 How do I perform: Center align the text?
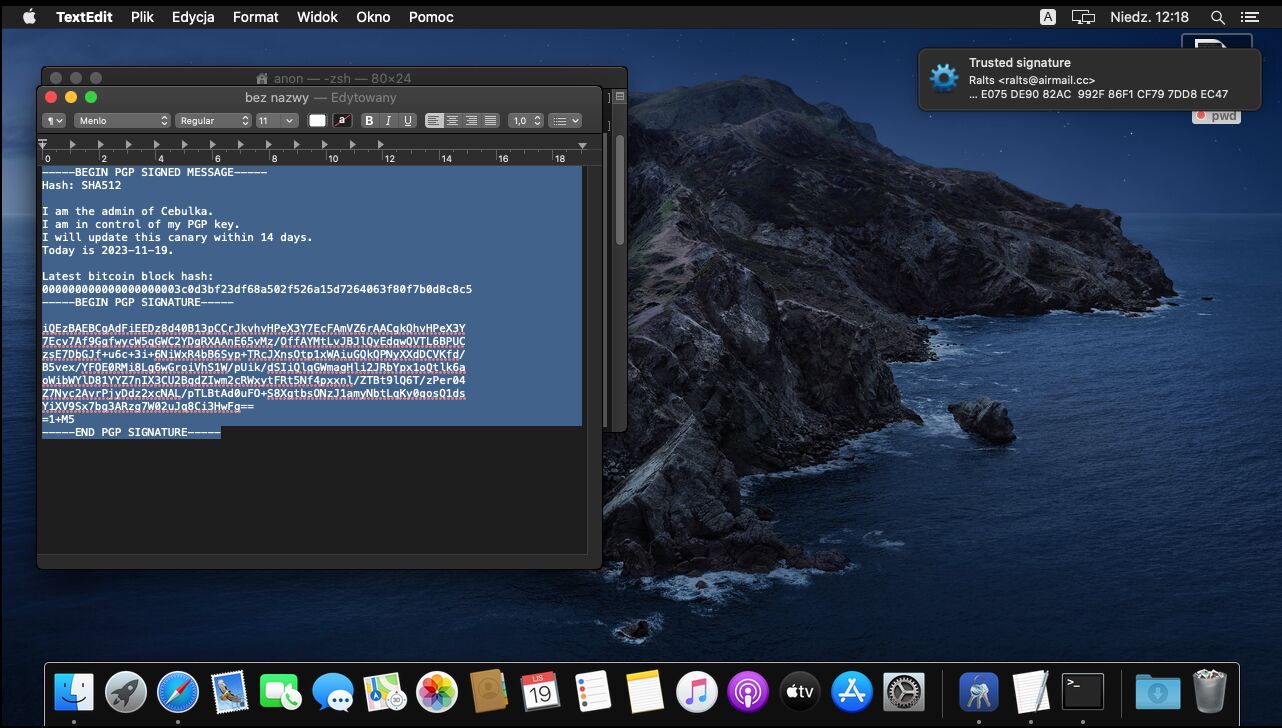453,121
